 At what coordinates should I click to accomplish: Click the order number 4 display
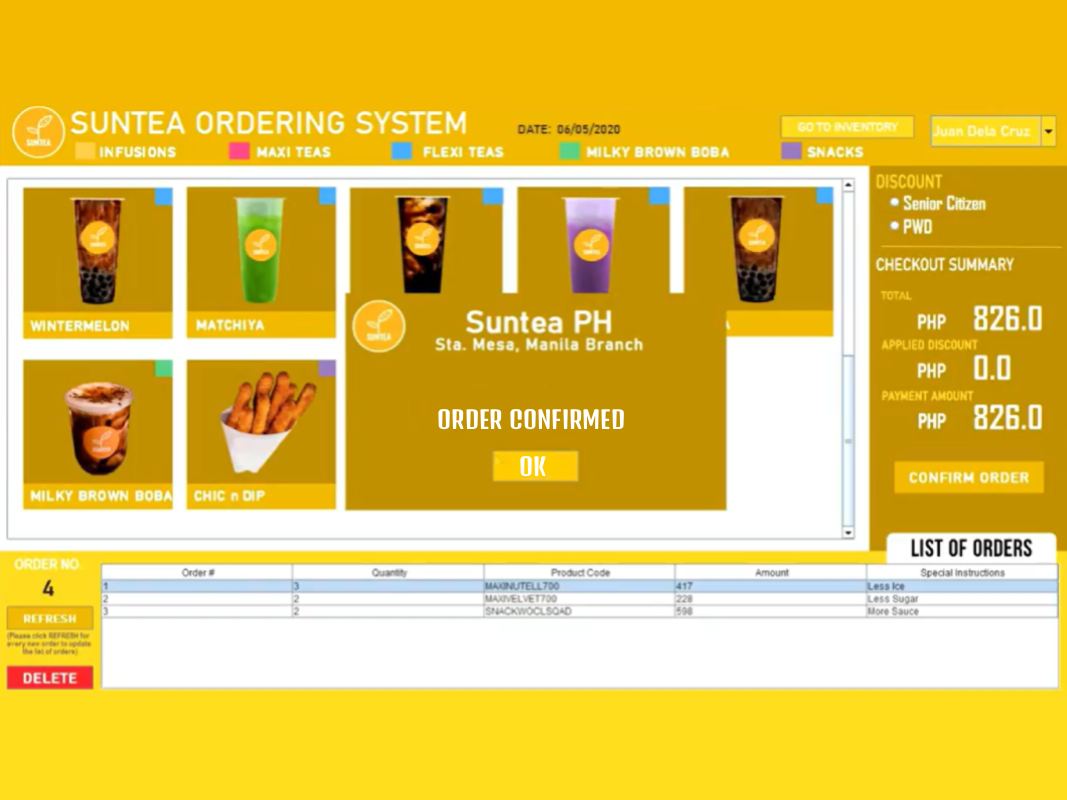[x=48, y=588]
